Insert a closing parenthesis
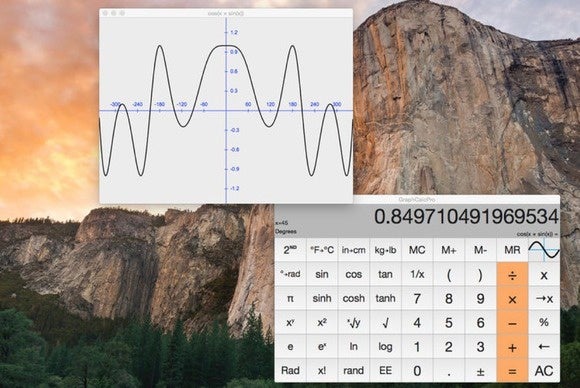 click(480, 274)
